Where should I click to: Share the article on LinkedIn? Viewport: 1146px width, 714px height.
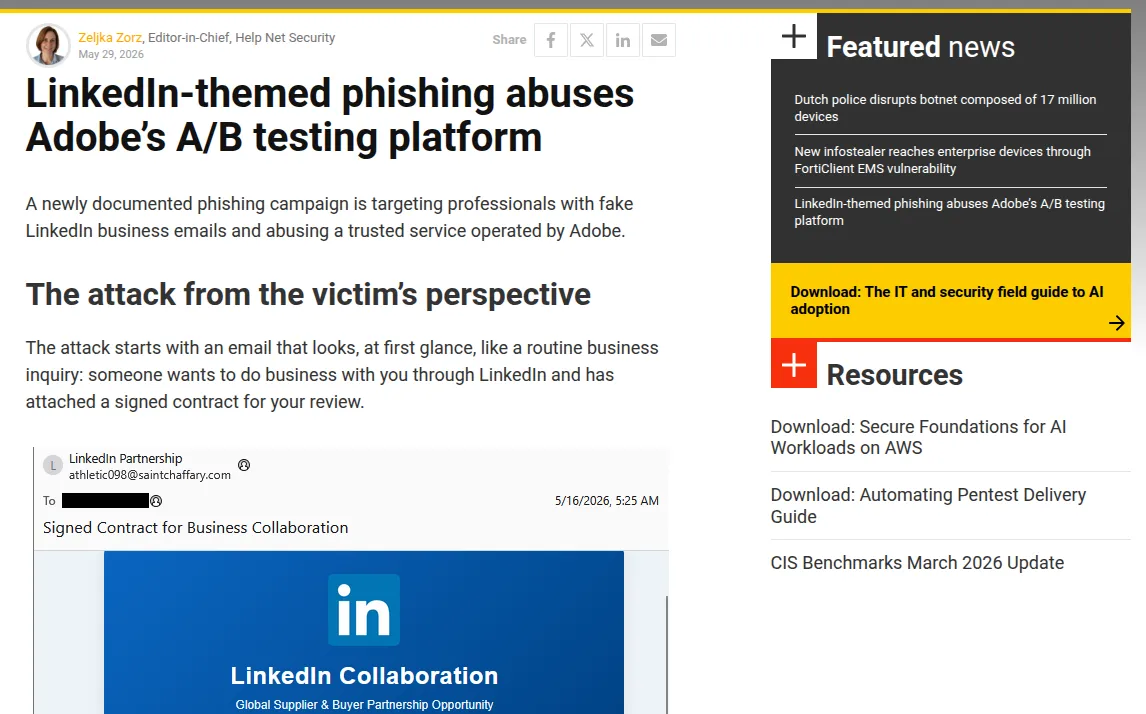(623, 39)
